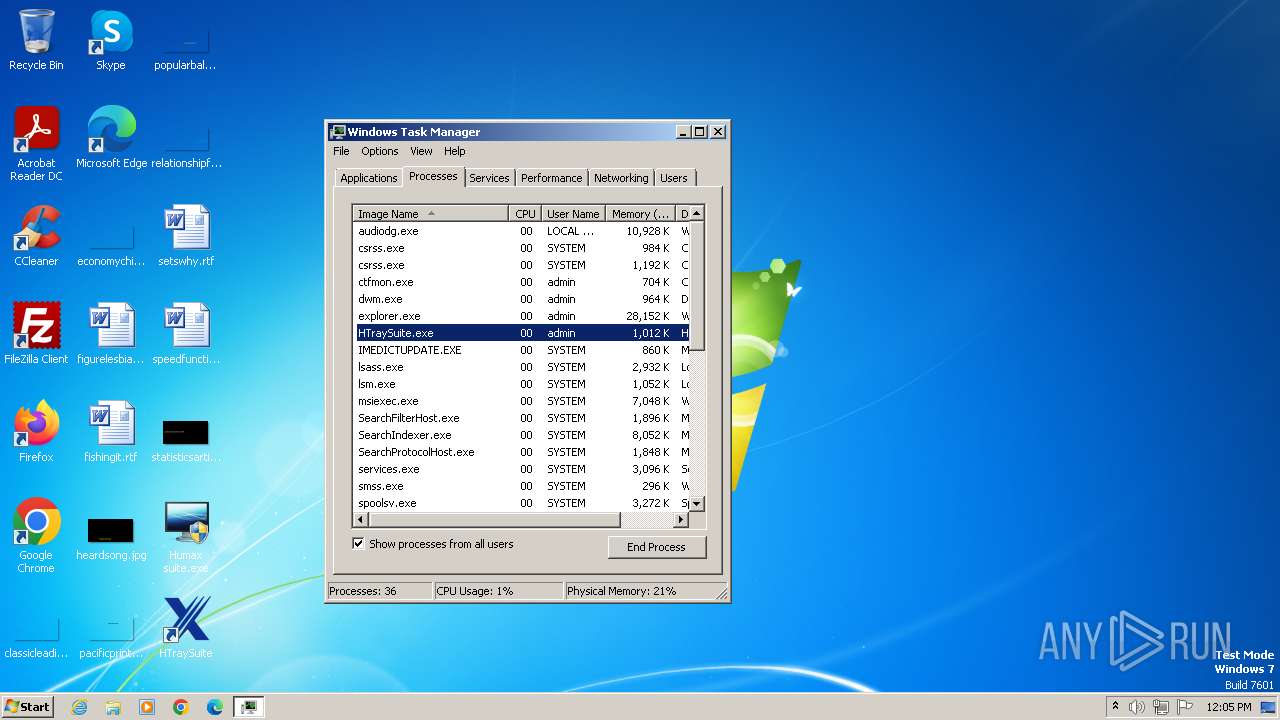Open Acrobat Reader DC desktop icon
The height and width of the screenshot is (720, 1280).
pyautogui.click(x=36, y=143)
